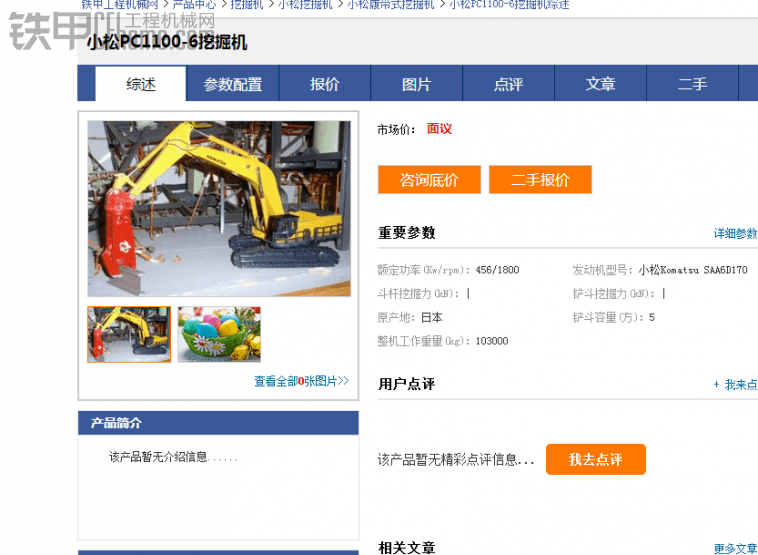
Task: Go to 小松挖掘机 in breadcrumb
Action: point(305,5)
